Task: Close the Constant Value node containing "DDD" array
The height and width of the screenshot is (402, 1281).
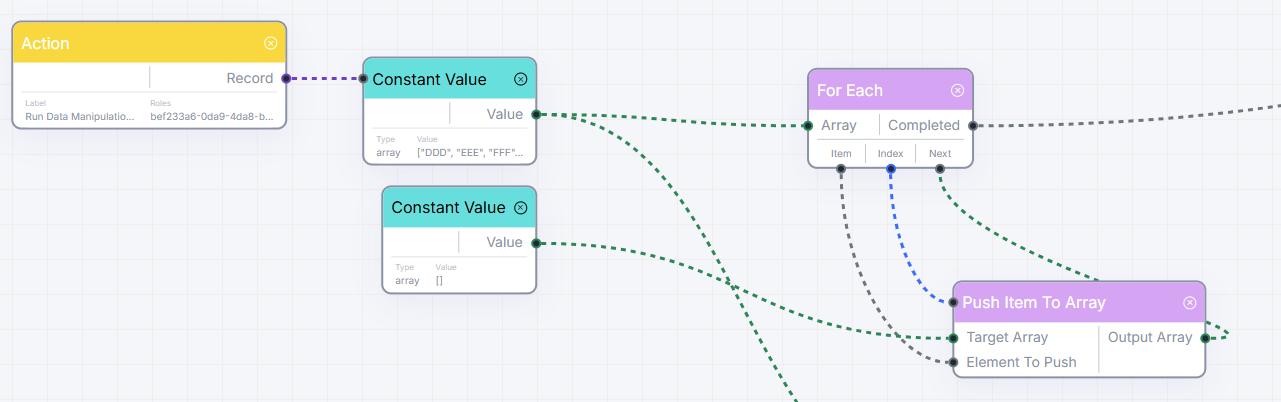Action: (x=521, y=79)
